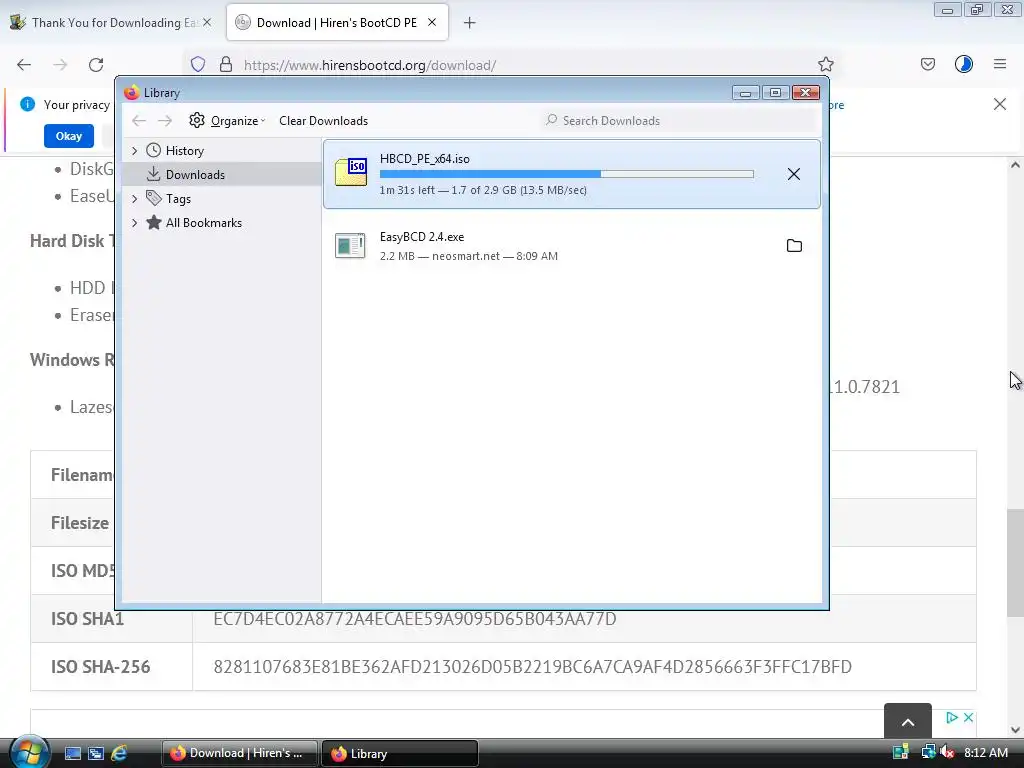Select History in Library sidebar
This screenshot has height=768, width=1024.
[x=185, y=151]
